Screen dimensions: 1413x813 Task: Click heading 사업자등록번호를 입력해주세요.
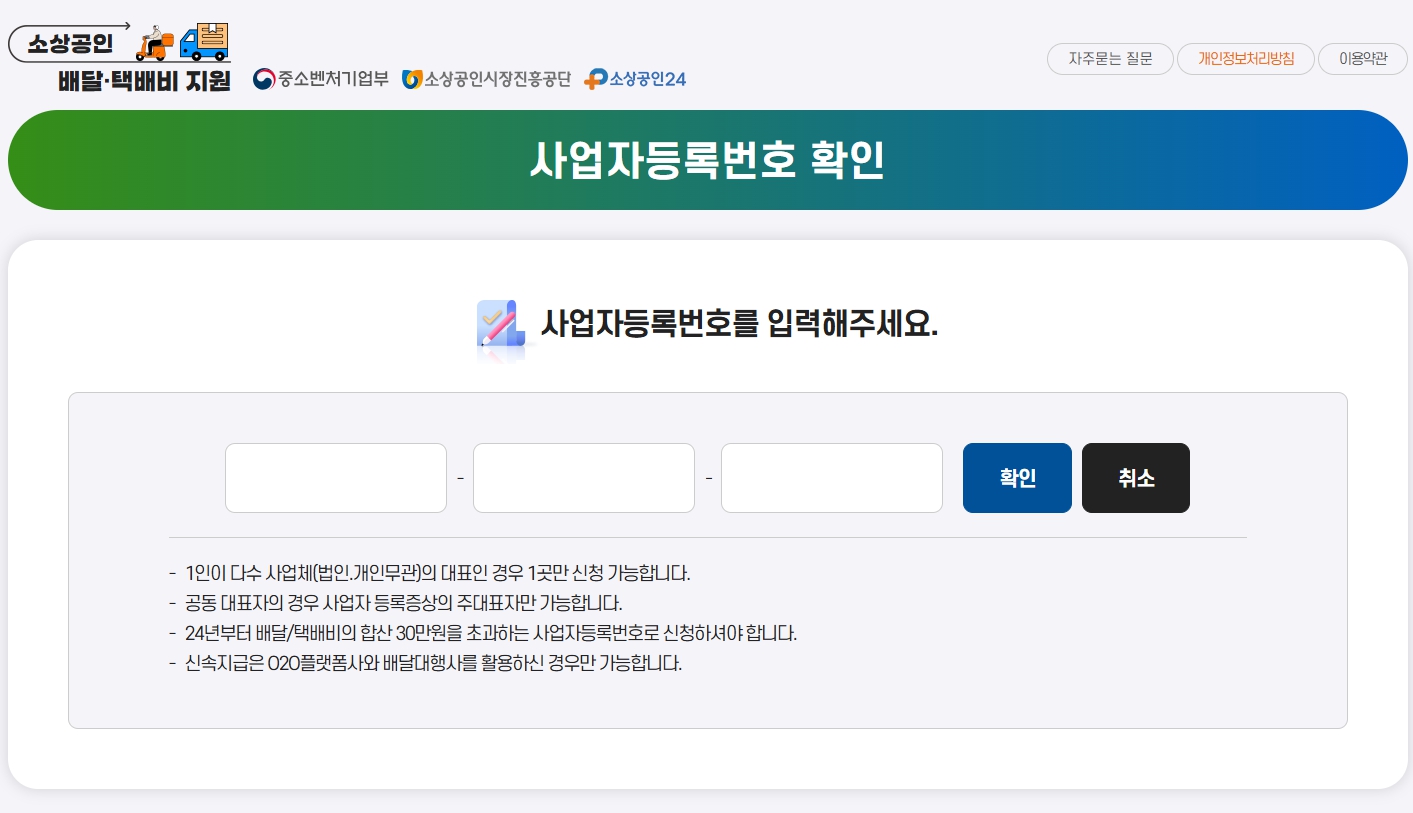click(739, 324)
